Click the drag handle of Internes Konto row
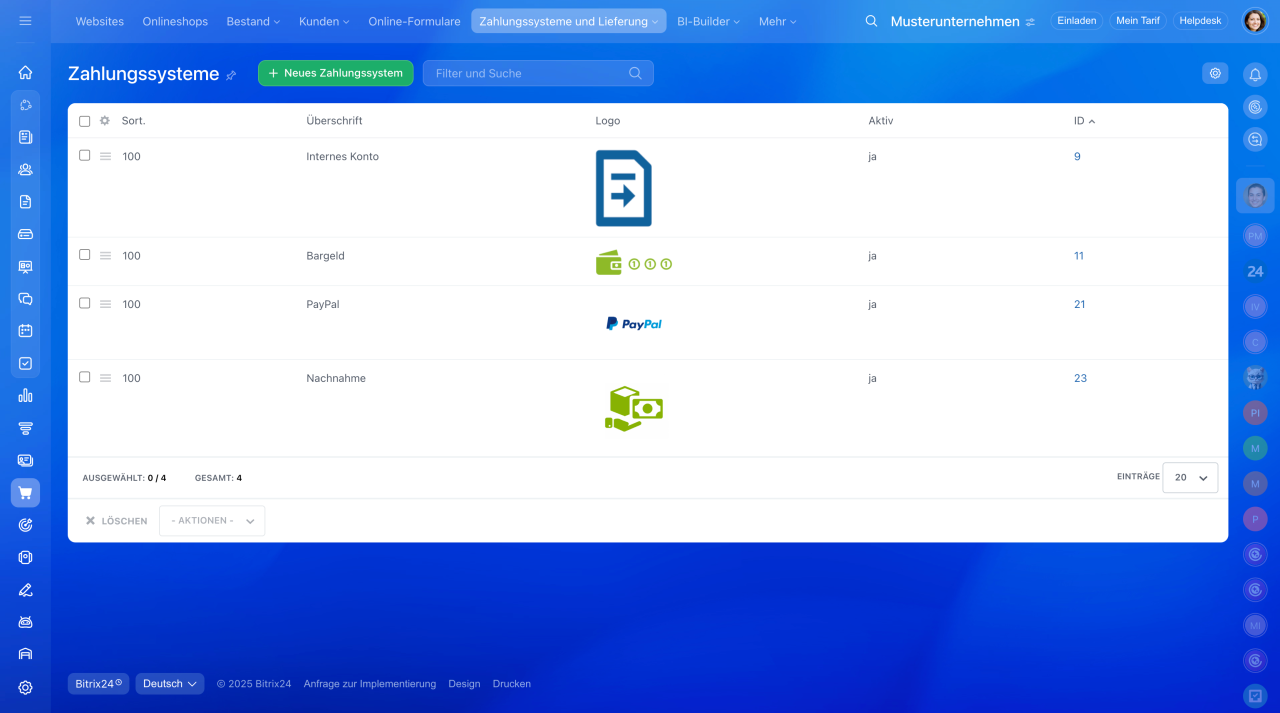Screen dimensions: 1280x713 (105, 157)
